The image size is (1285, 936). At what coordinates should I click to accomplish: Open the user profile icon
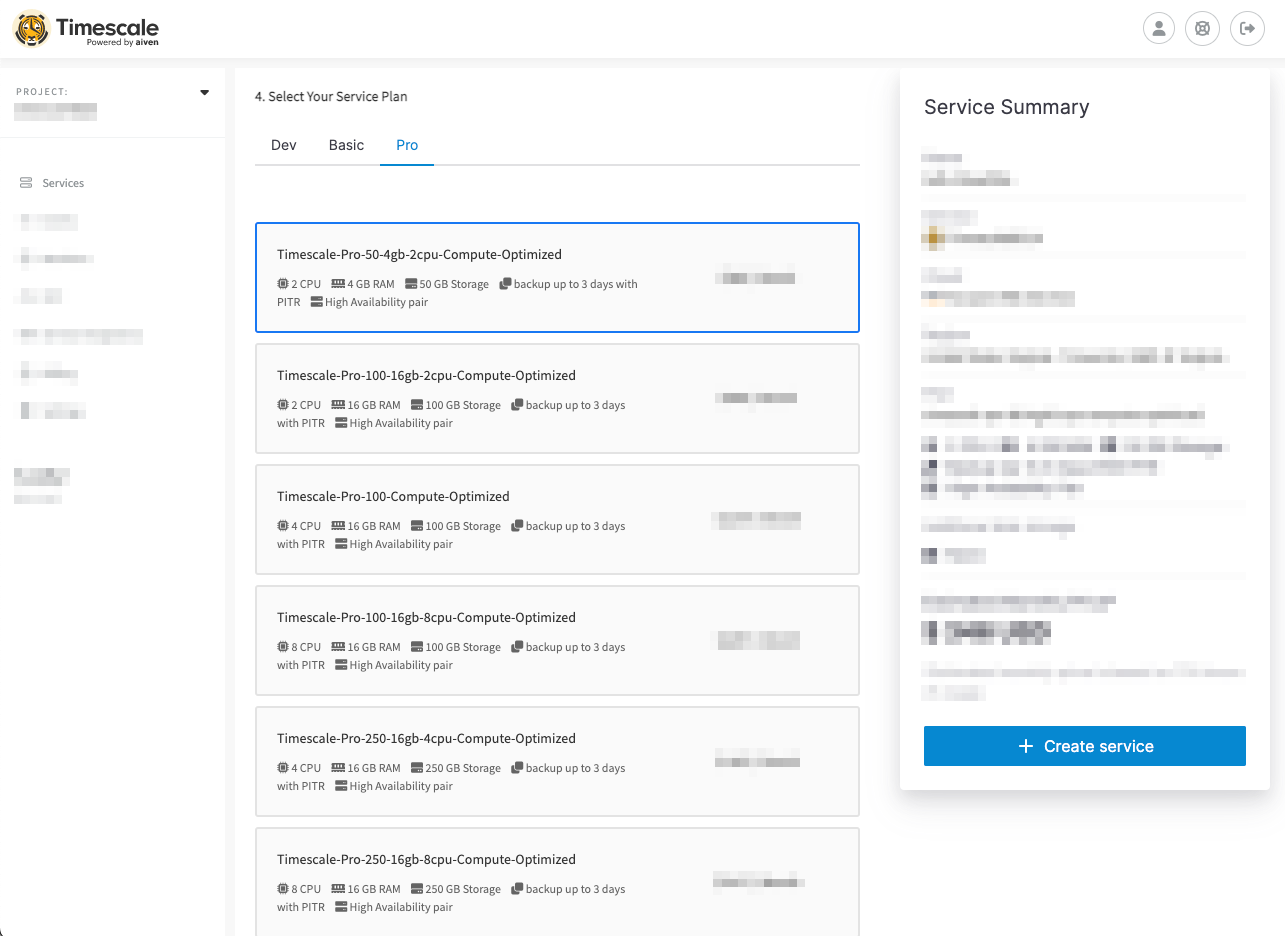1159,28
